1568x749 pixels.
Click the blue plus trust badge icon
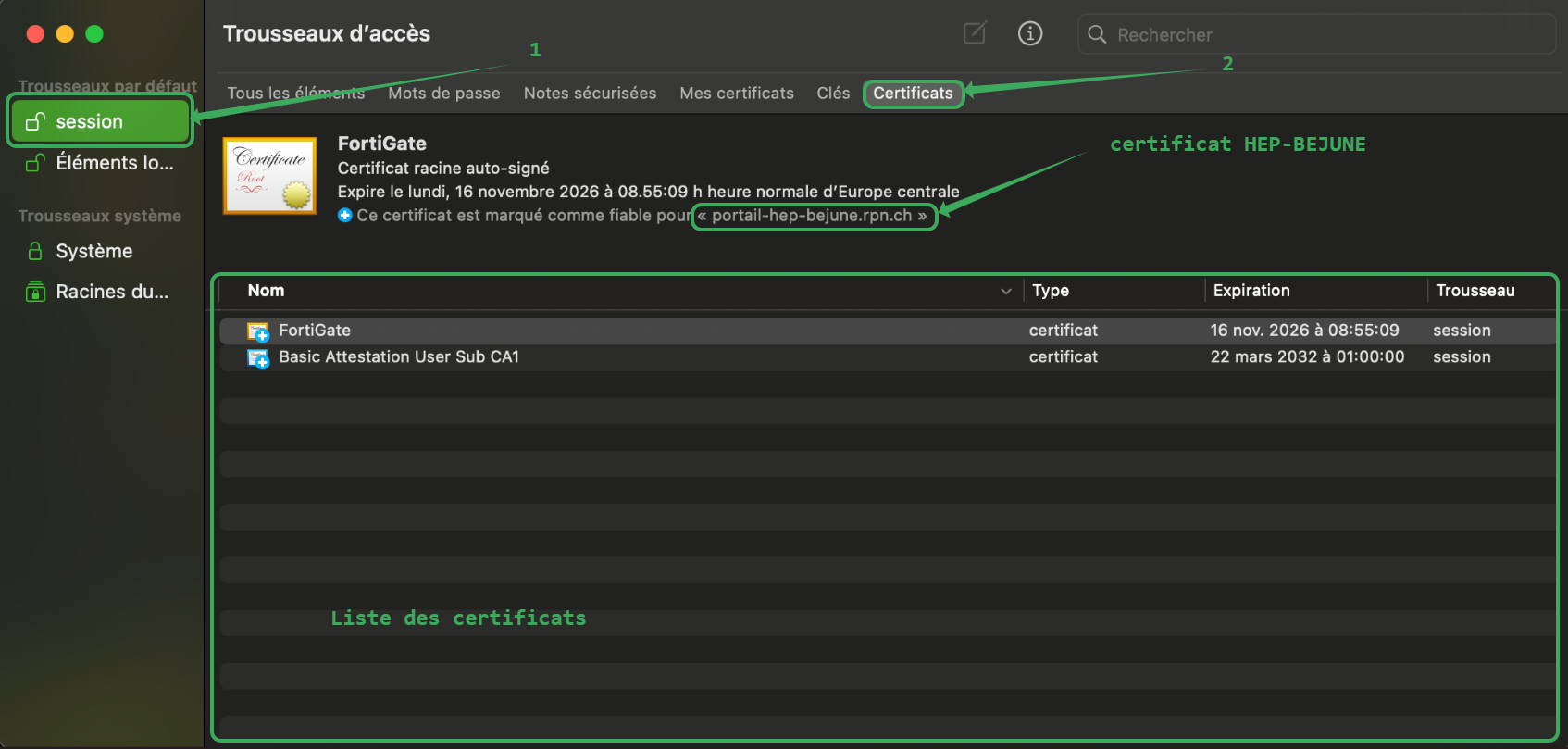(344, 215)
